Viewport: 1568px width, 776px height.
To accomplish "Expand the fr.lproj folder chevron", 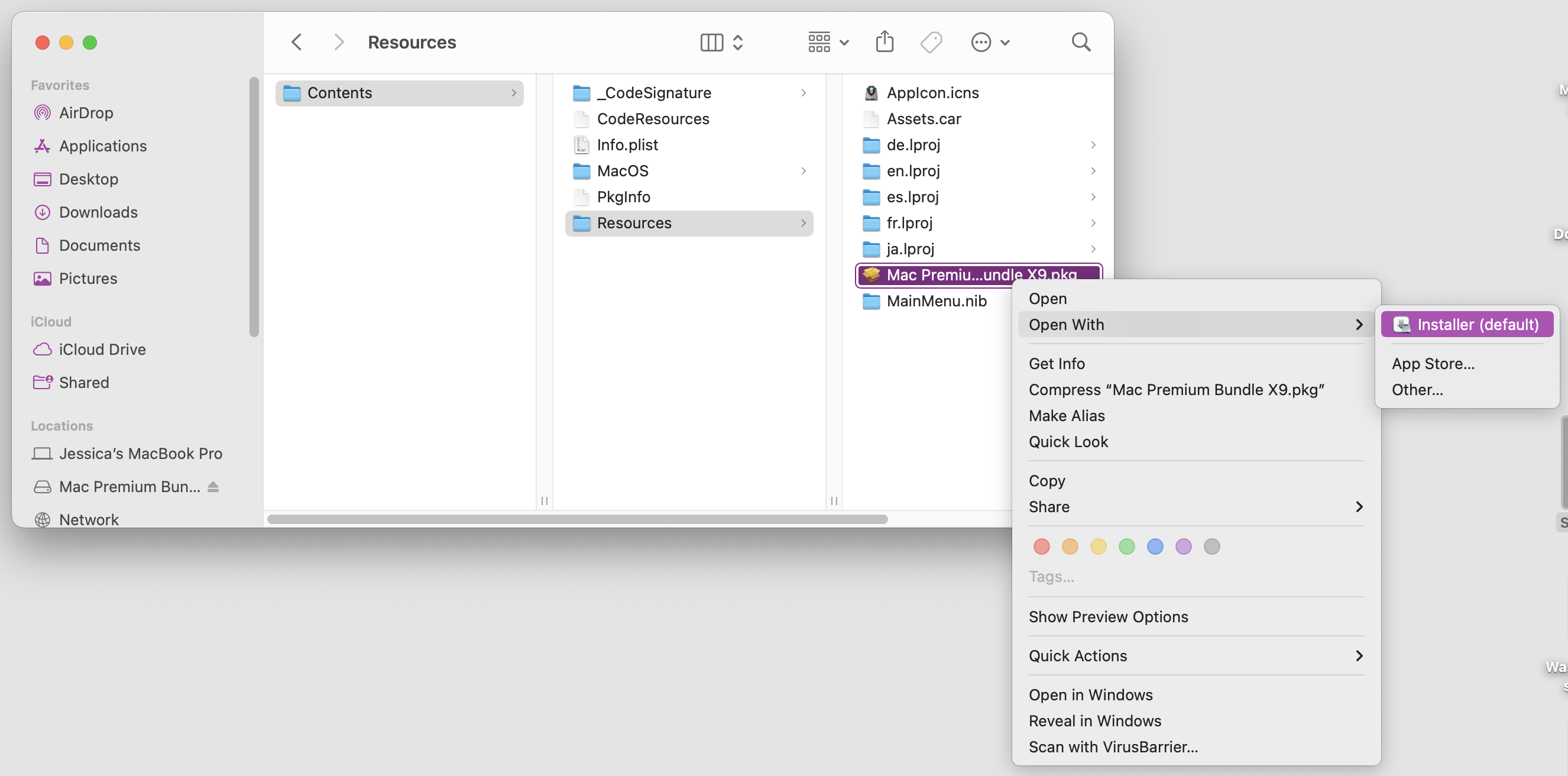I will [x=1093, y=223].
